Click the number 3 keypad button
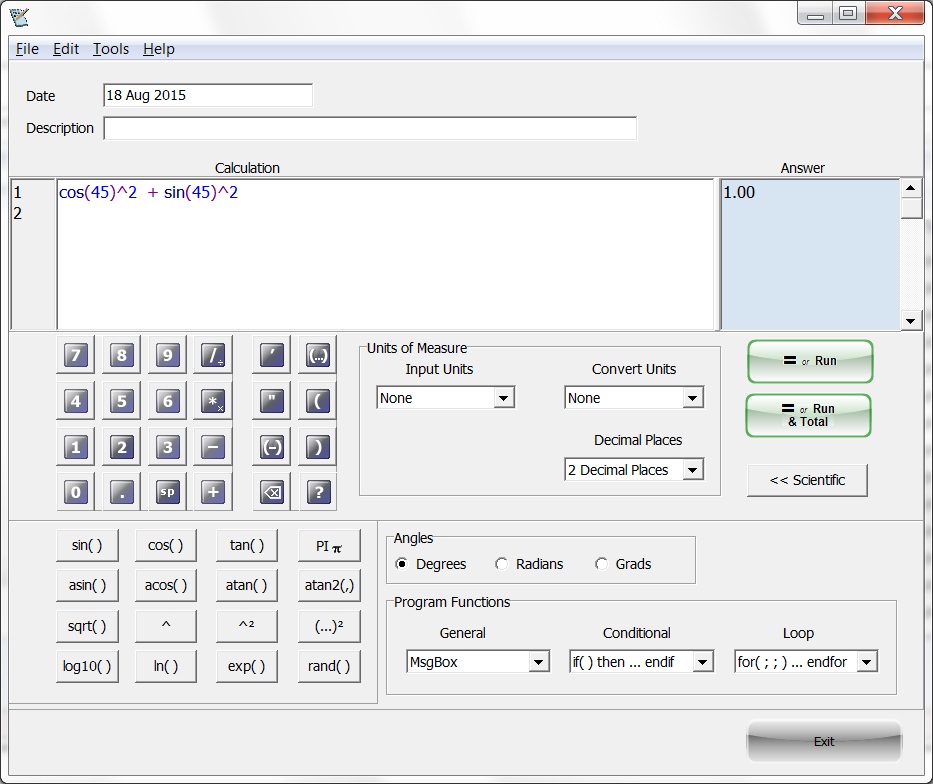The width and height of the screenshot is (933, 784). pyautogui.click(x=167, y=447)
